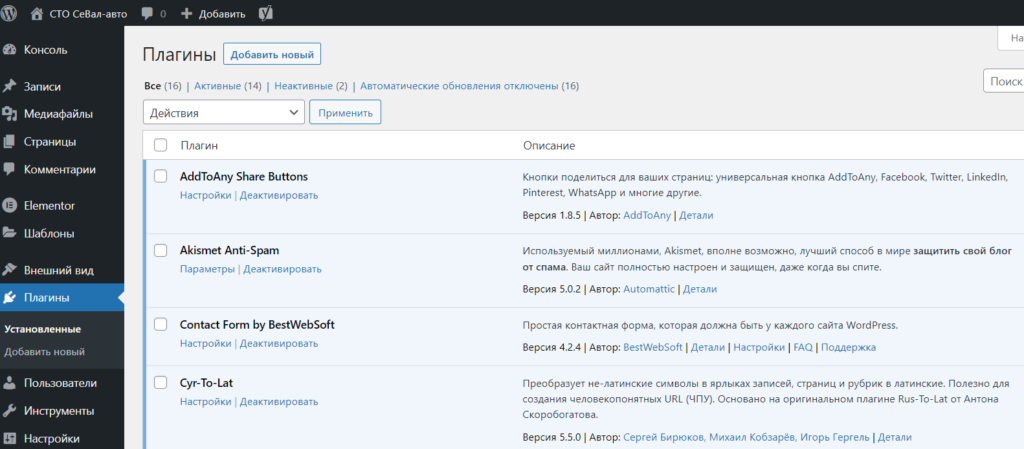Click the Плагины plug icon in sidebar

[x=9, y=298]
